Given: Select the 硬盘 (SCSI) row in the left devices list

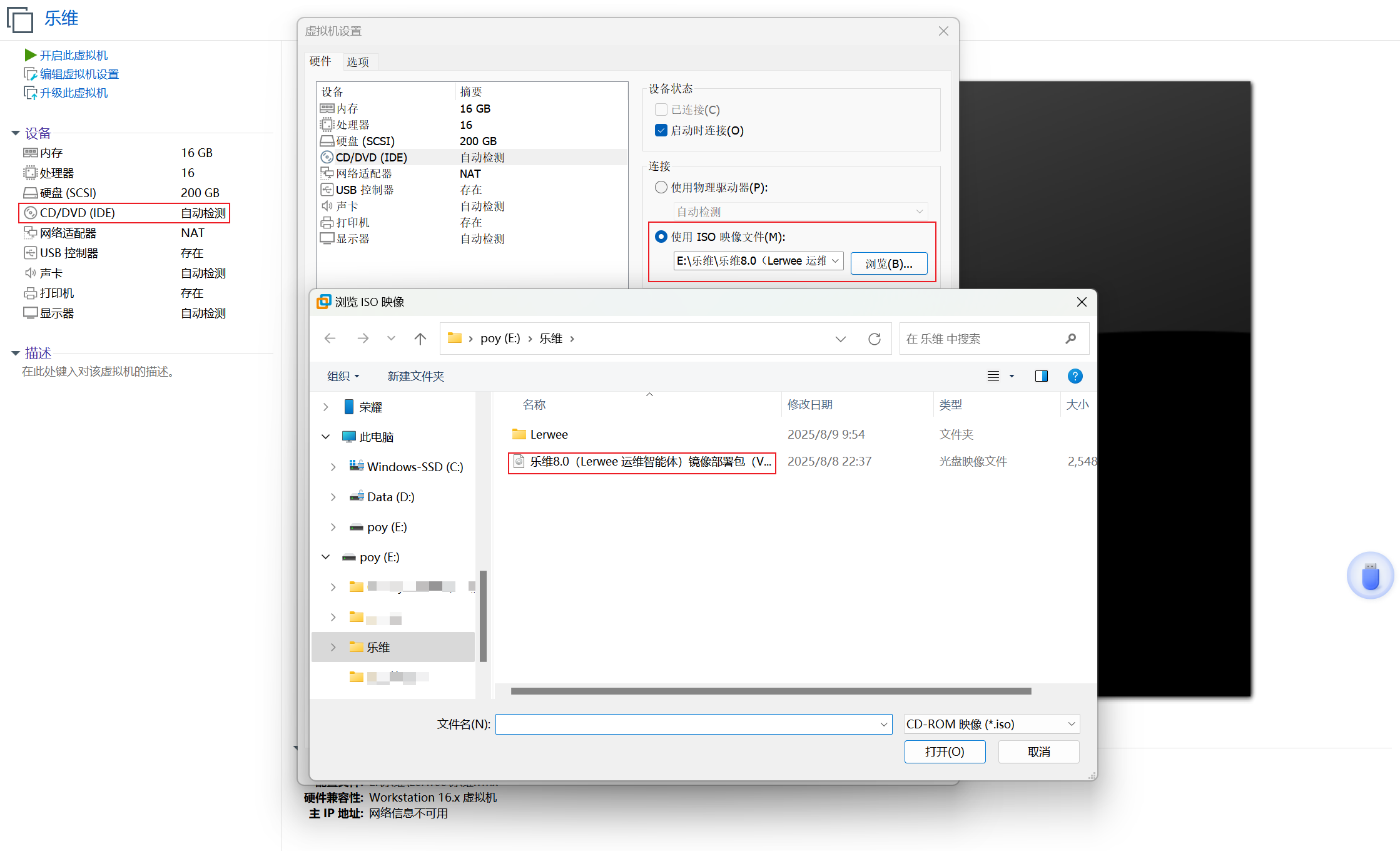Looking at the screenshot, I should [x=124, y=193].
